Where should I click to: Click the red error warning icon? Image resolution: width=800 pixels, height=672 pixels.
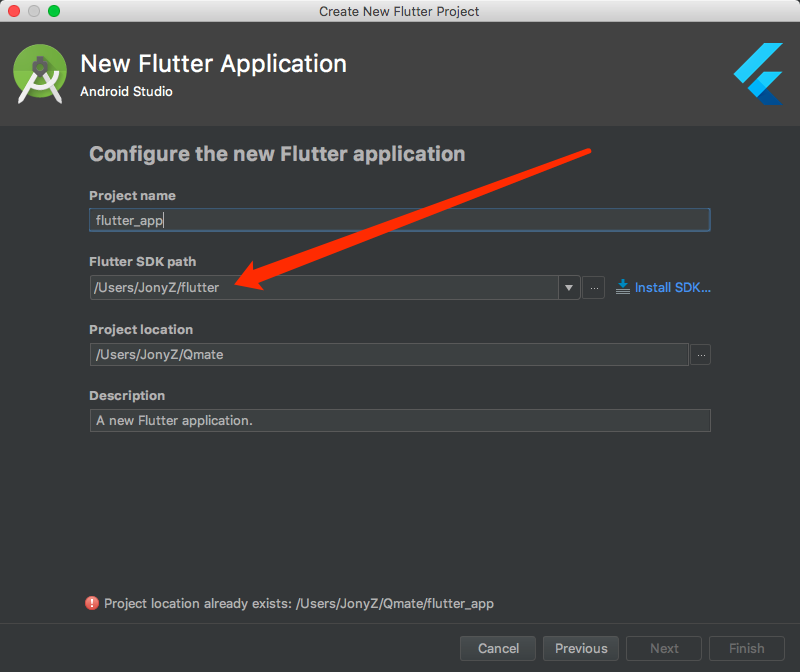(92, 603)
